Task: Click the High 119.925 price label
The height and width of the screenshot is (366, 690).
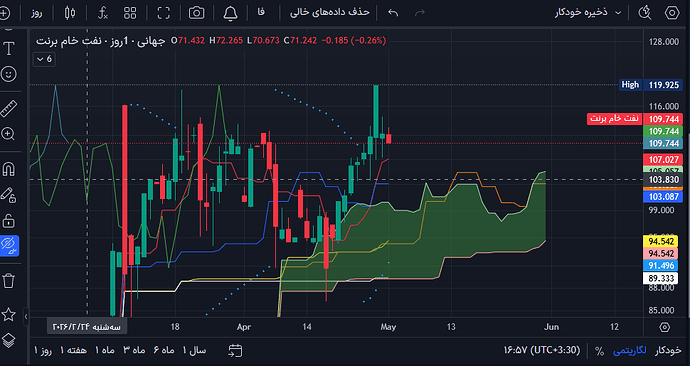Action: tap(650, 84)
